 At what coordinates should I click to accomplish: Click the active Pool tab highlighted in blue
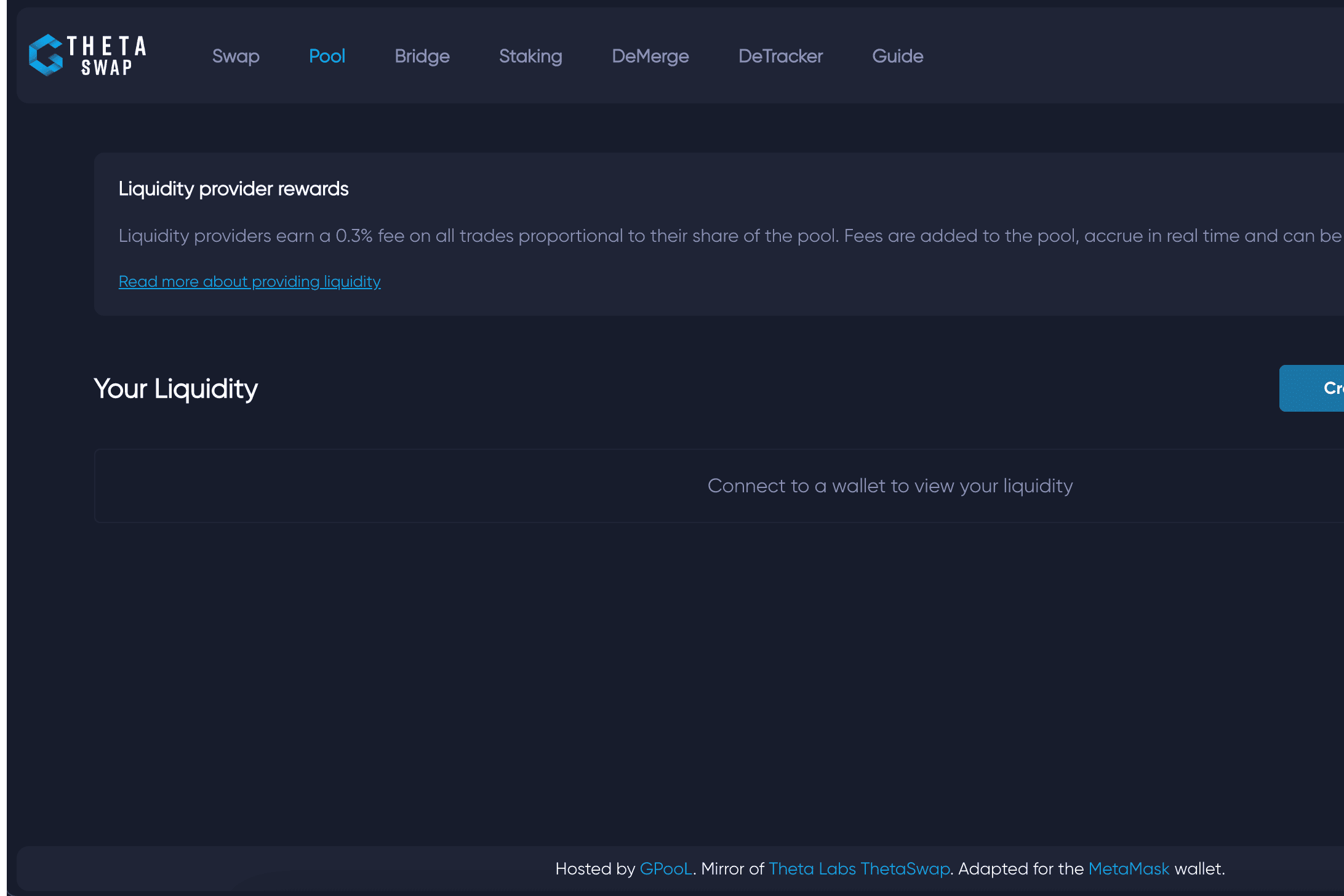[327, 56]
